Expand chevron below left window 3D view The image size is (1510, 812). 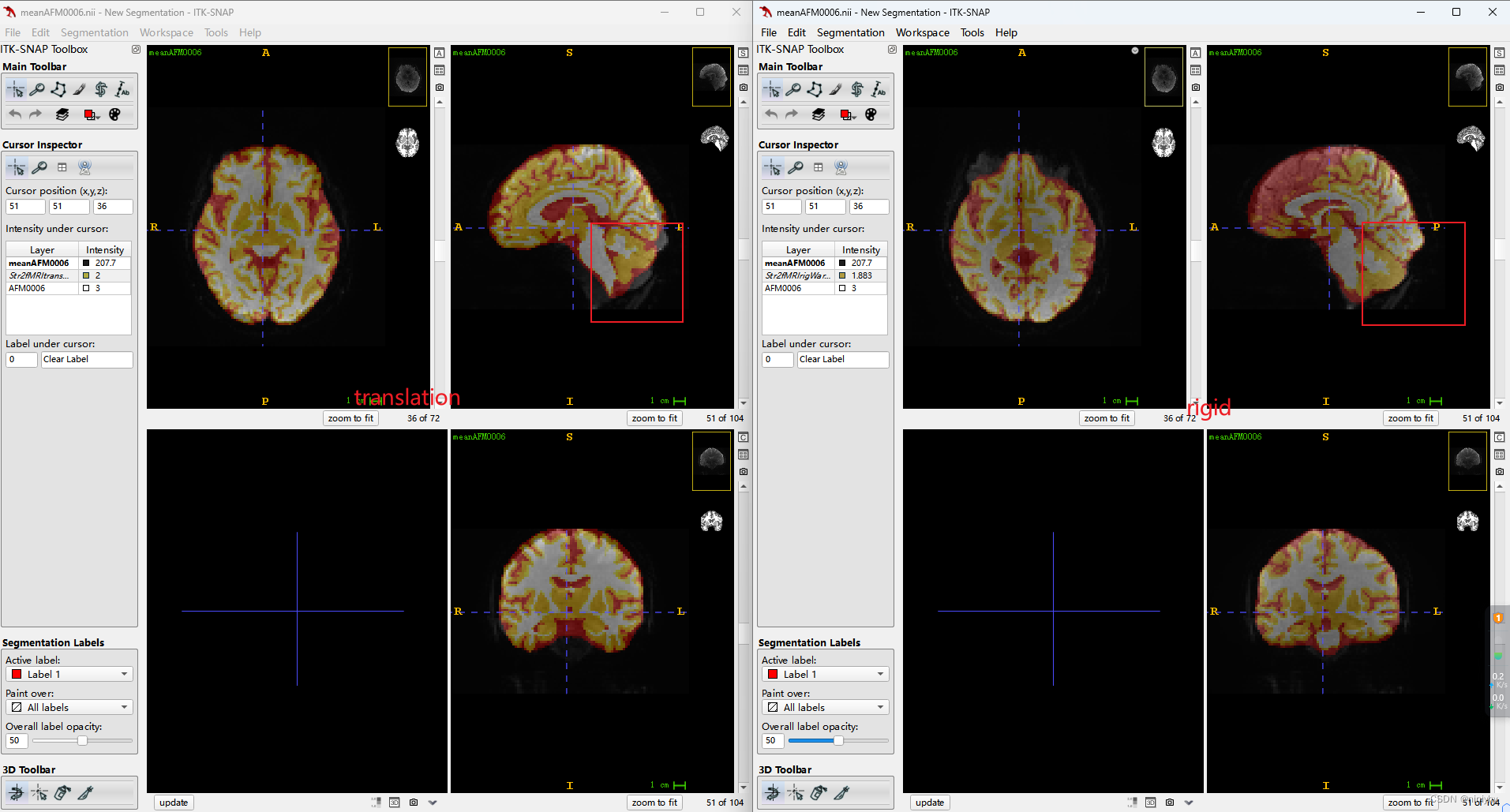pos(433,803)
